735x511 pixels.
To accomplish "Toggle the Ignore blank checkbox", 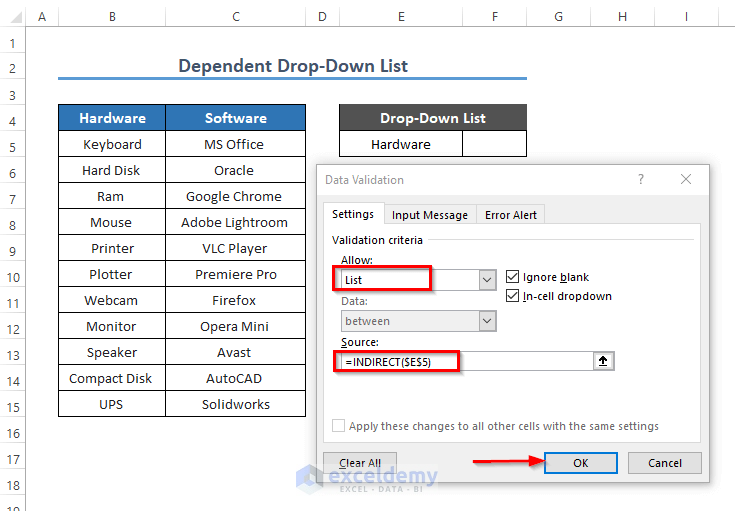I will [x=512, y=277].
